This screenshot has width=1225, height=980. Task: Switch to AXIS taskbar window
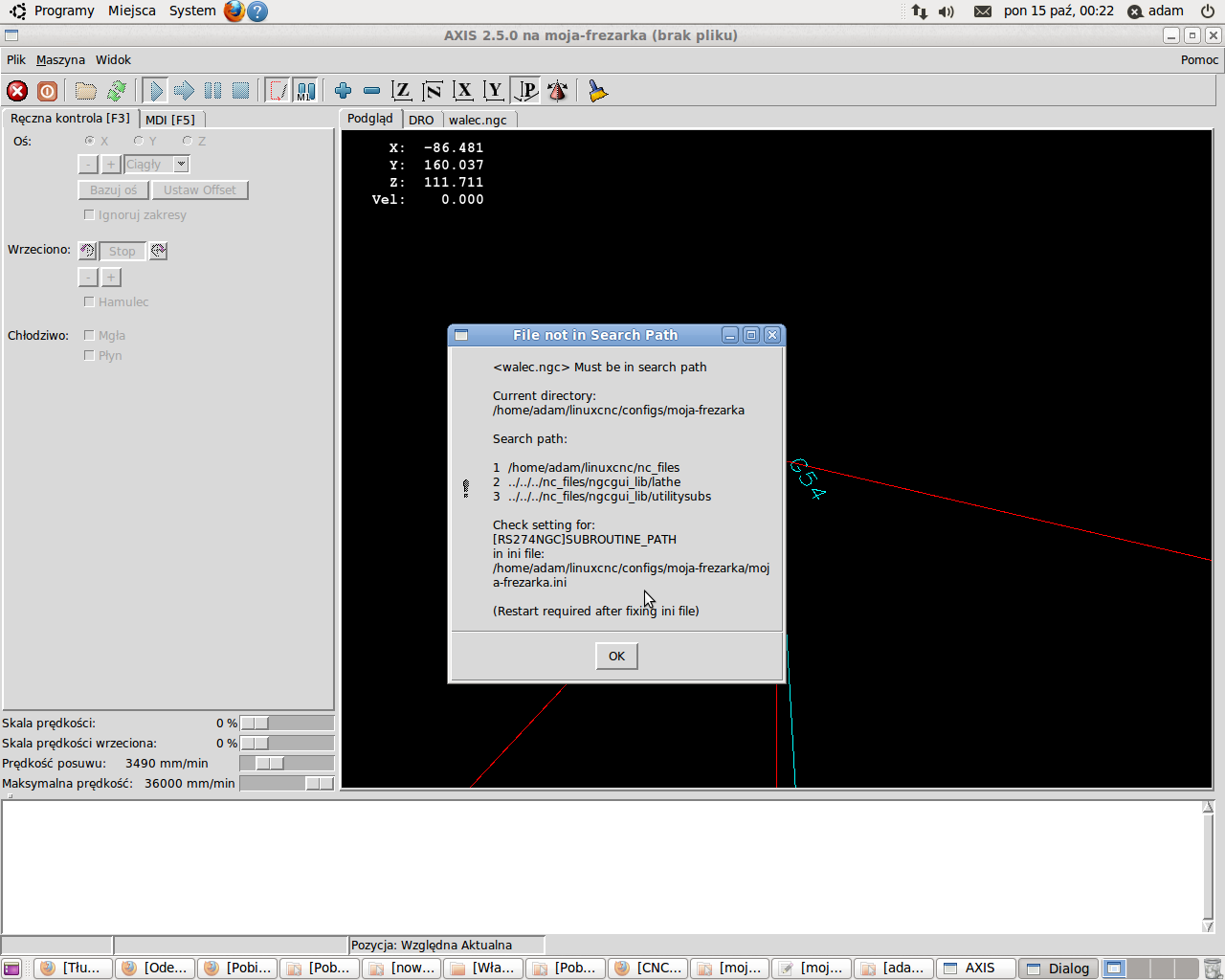[x=975, y=969]
